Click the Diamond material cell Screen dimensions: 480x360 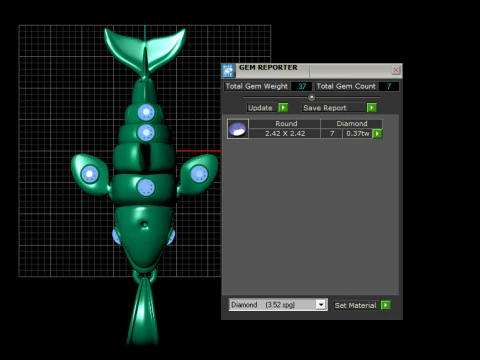[x=352, y=124]
